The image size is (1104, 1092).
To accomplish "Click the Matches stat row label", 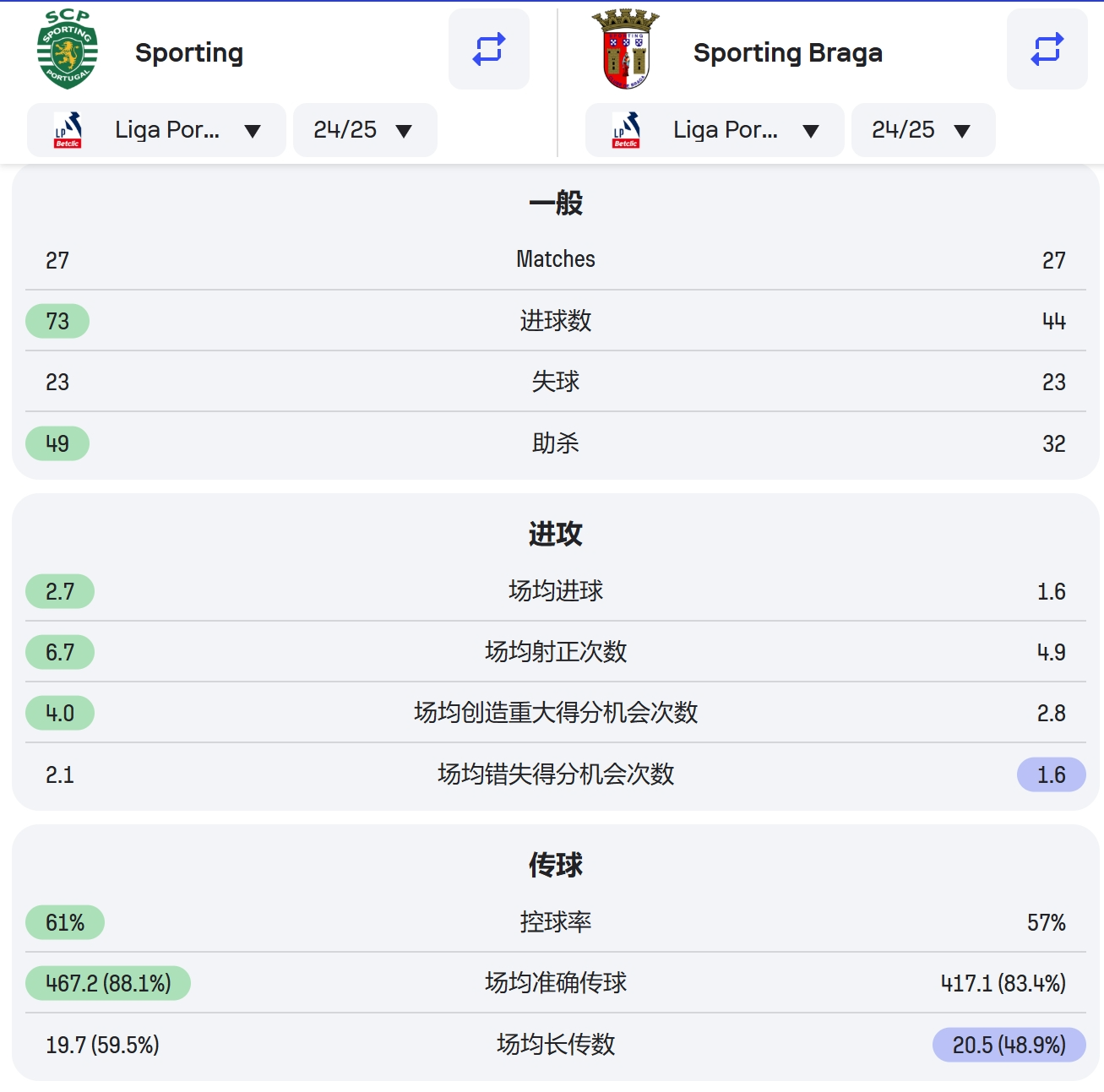I will tap(556, 259).
